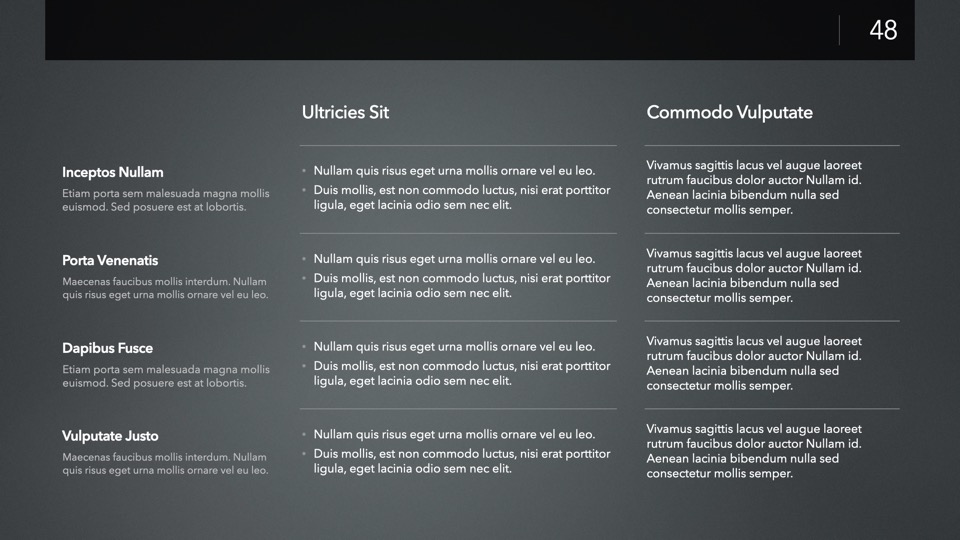Click the Vivamus sagittis paragraph in Porta Venenatis row

[754, 275]
